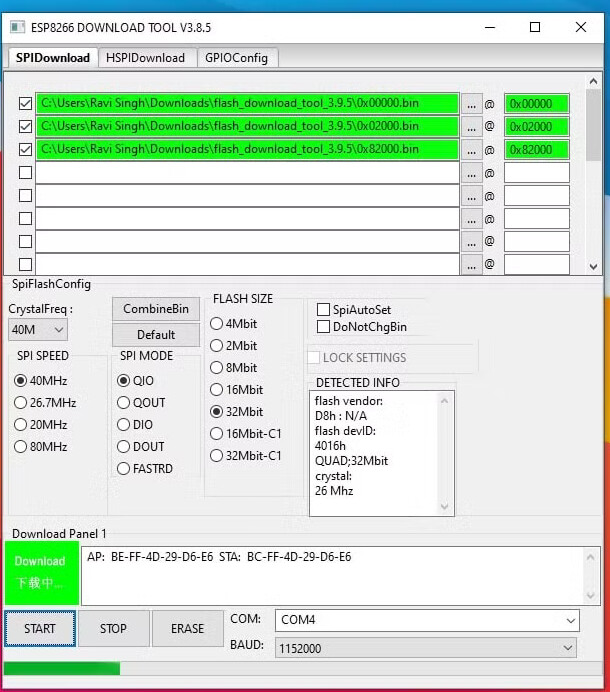
Task: Choose FASTRD SPI mode
Action: [x=124, y=469]
